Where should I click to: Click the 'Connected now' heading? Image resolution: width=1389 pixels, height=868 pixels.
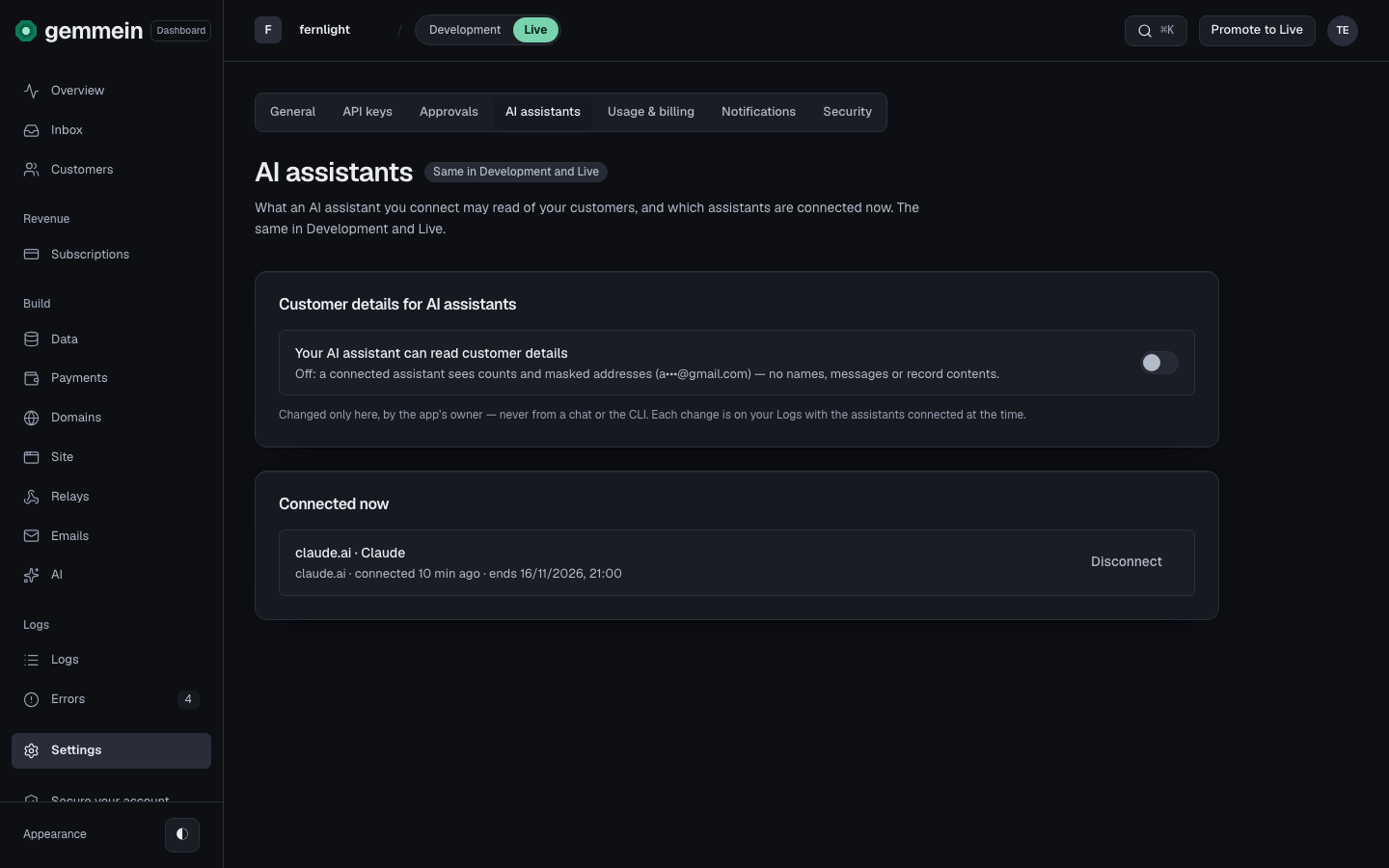click(x=334, y=504)
